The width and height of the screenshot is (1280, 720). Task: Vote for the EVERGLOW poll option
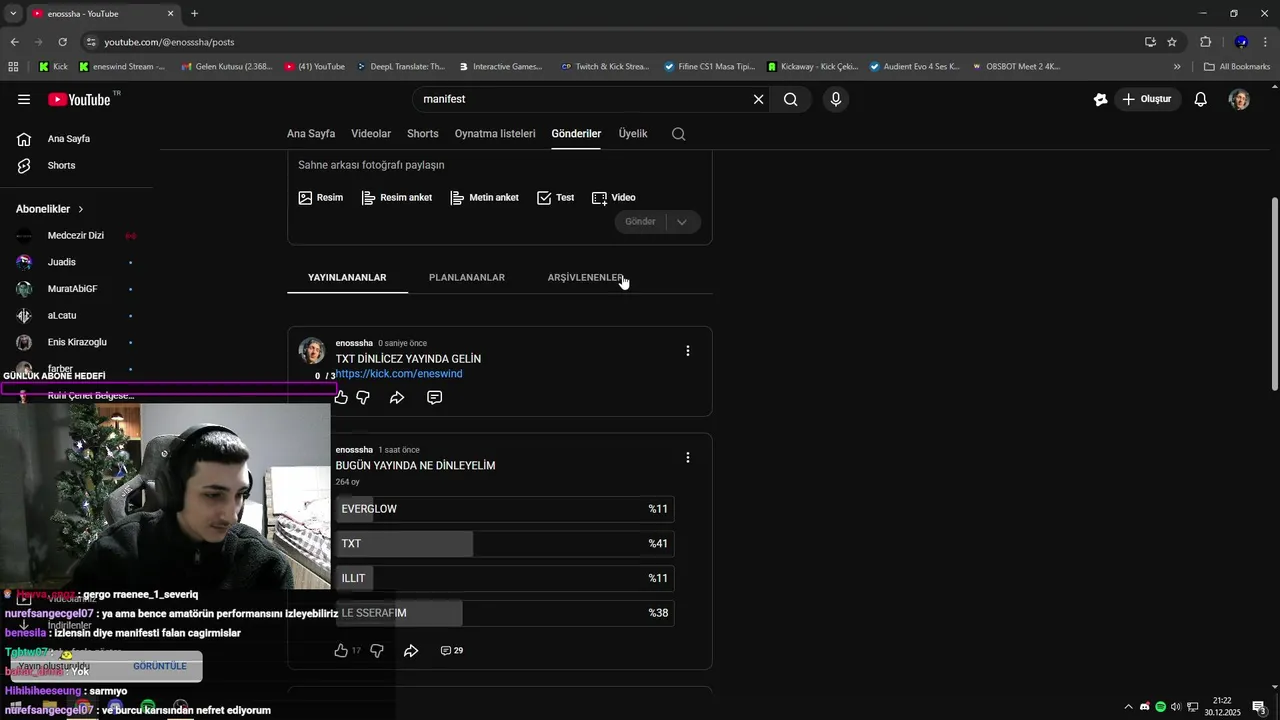(504, 509)
